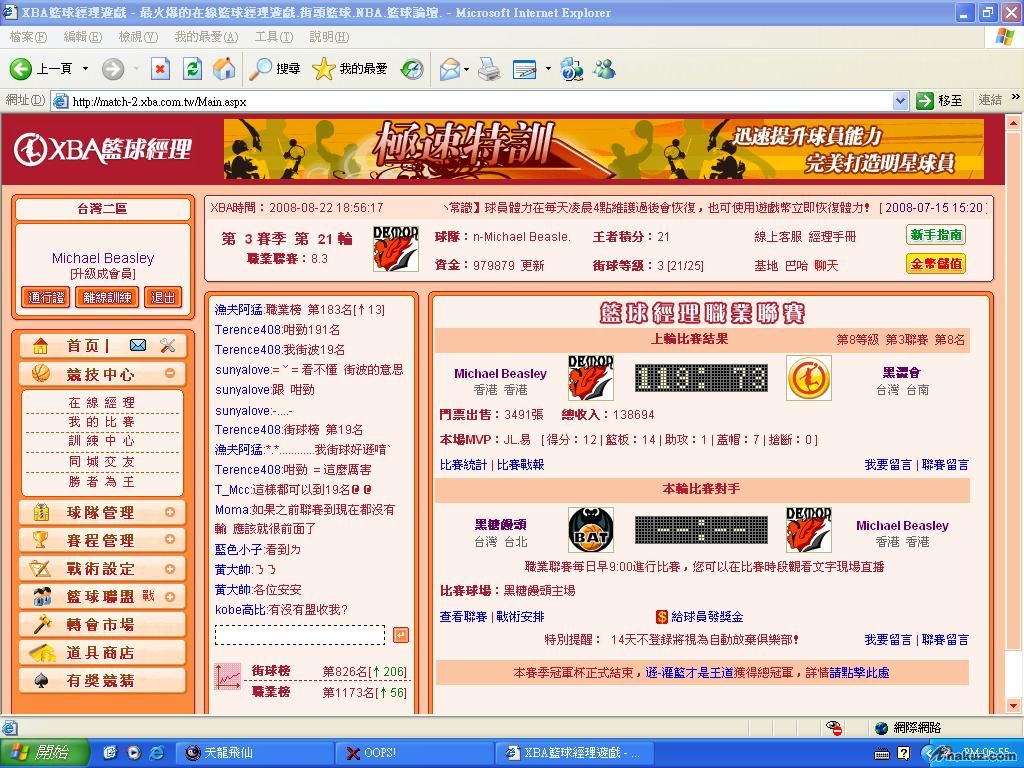The height and width of the screenshot is (768, 1024).
Task: Click the chat message input field
Action: [x=300, y=635]
